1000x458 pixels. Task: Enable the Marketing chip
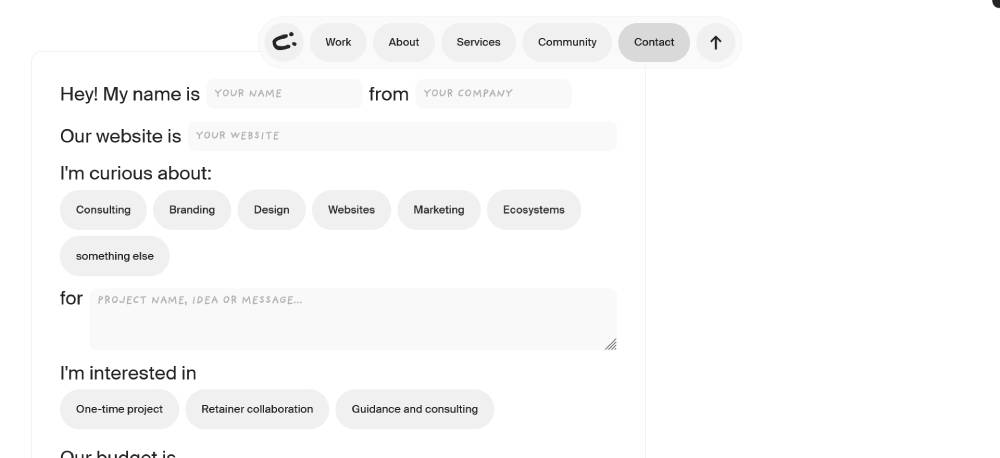(x=439, y=210)
